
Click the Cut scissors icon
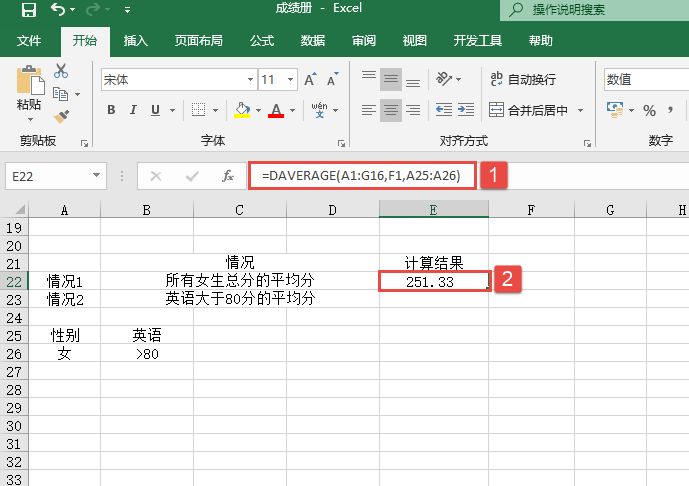coord(61,71)
